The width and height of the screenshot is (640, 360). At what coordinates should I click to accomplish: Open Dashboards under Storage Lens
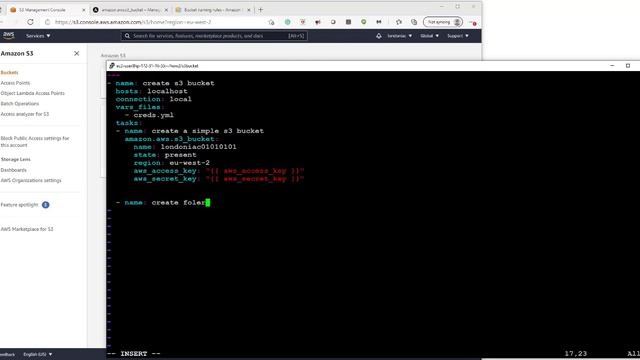13,170
